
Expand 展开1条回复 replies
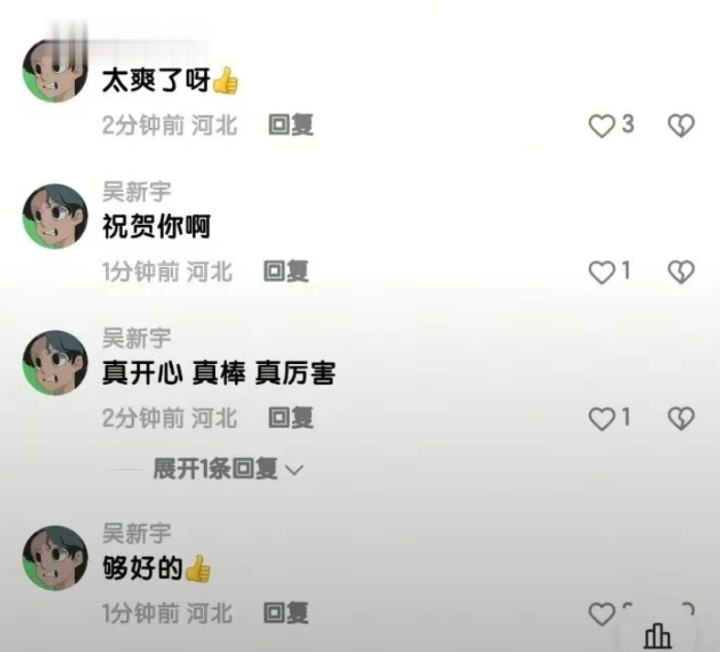point(228,469)
